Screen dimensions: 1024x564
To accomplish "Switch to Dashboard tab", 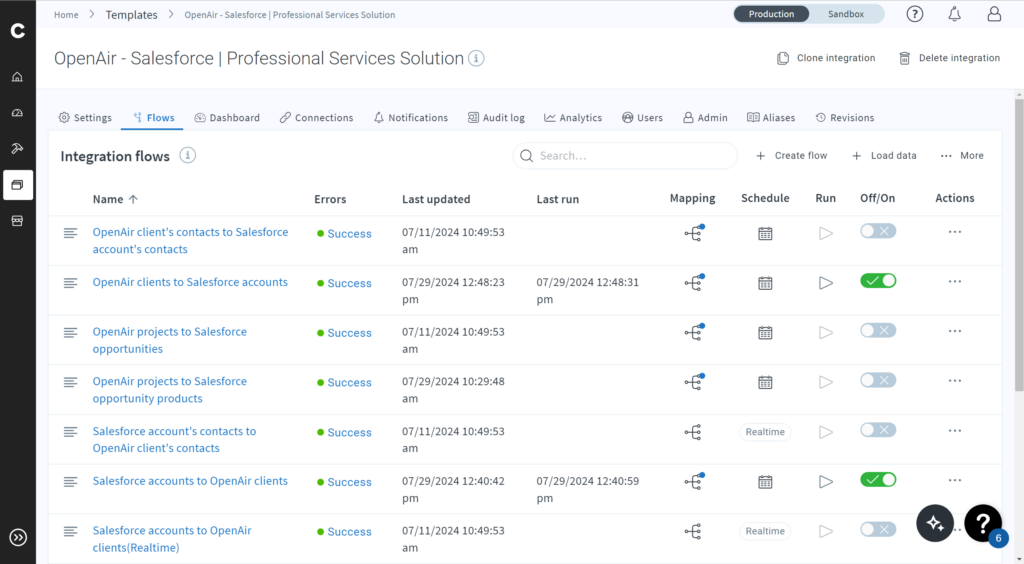I will (x=227, y=118).
